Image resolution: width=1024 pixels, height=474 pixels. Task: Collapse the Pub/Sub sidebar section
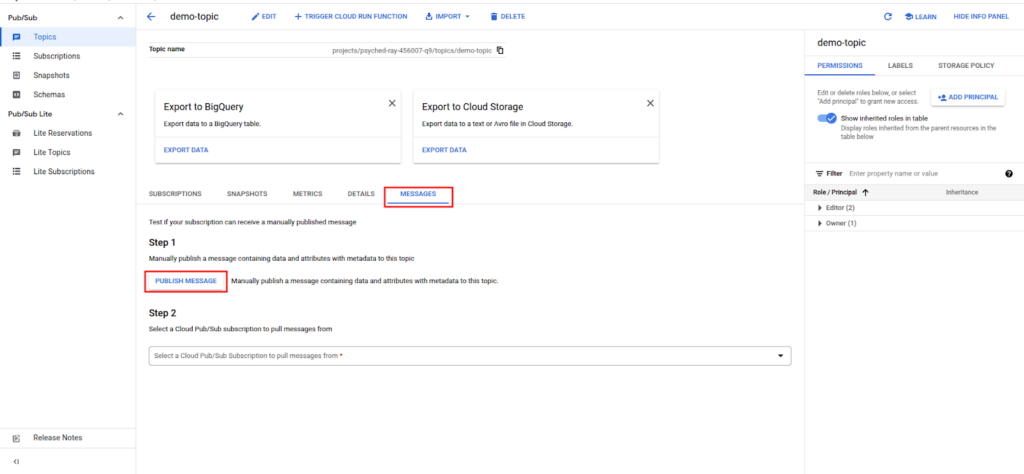pos(120,18)
